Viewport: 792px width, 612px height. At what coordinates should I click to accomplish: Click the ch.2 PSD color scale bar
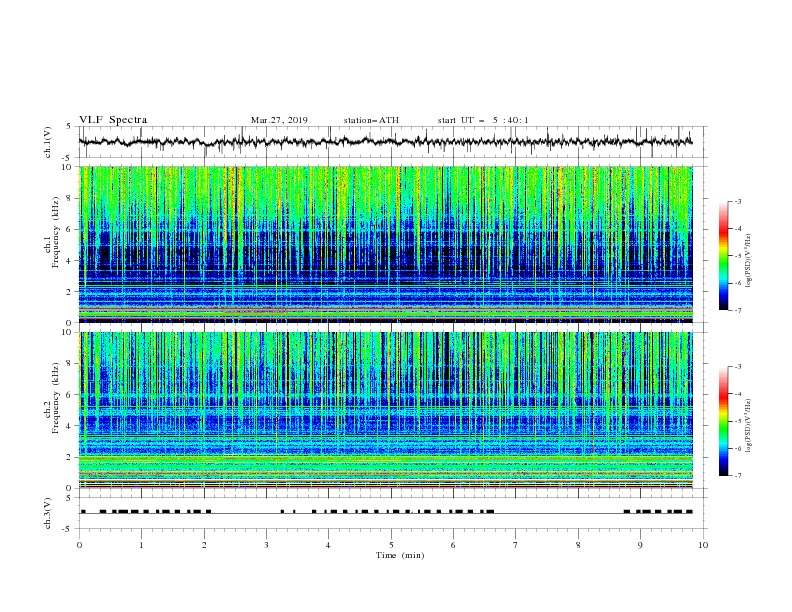coord(723,421)
